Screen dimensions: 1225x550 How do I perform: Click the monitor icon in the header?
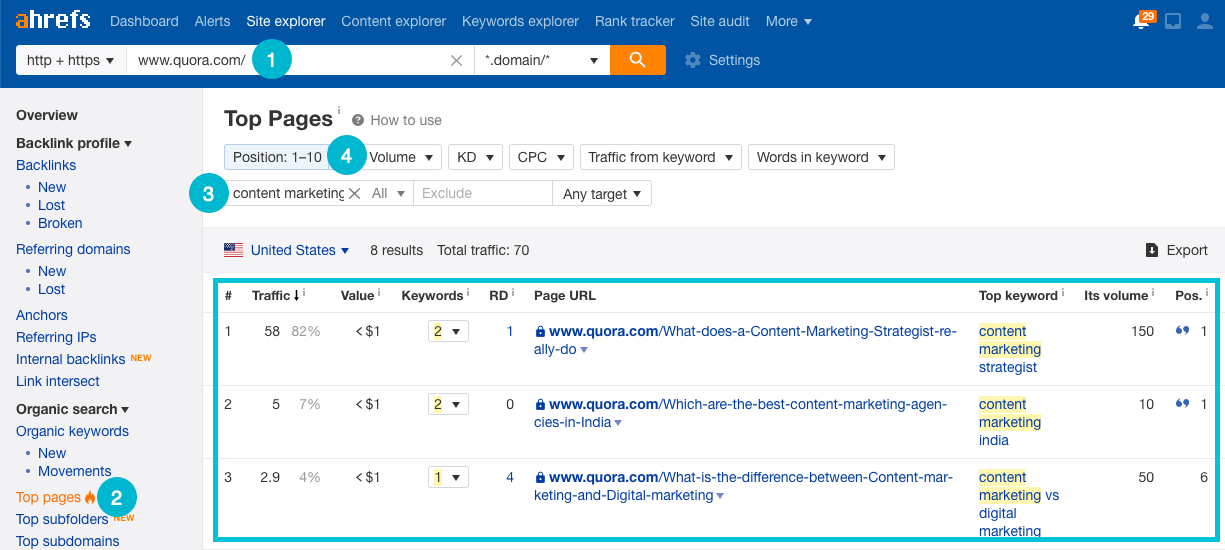click(x=1174, y=21)
